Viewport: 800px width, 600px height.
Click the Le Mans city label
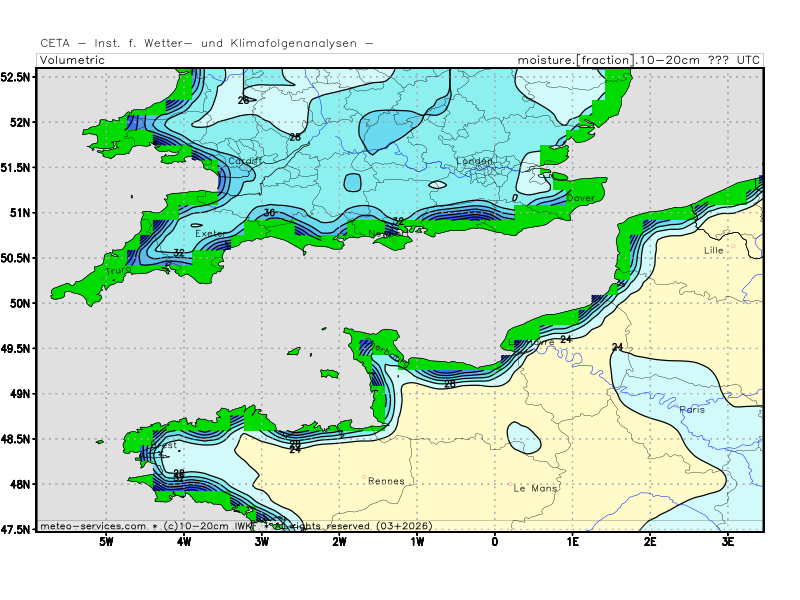tap(534, 489)
